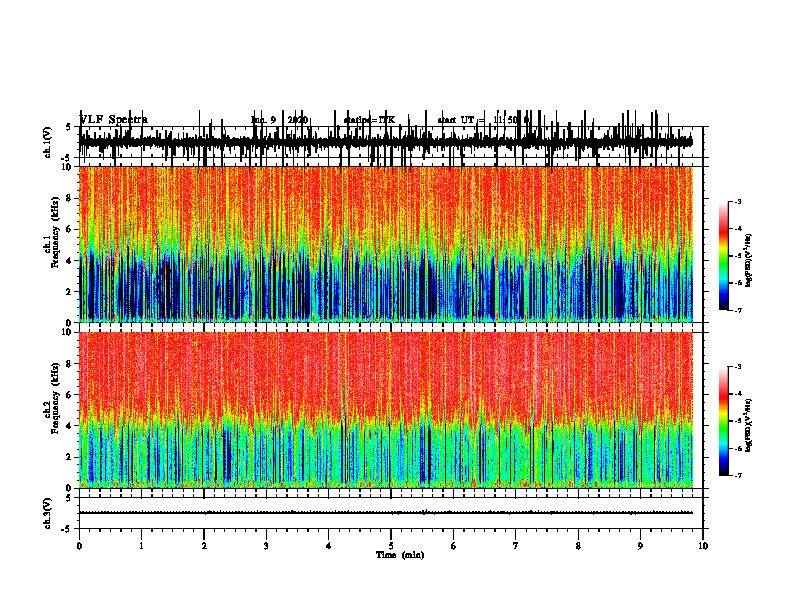Click the '5' tick on ch.3(V) waveform axis

pyautogui.click(x=69, y=498)
